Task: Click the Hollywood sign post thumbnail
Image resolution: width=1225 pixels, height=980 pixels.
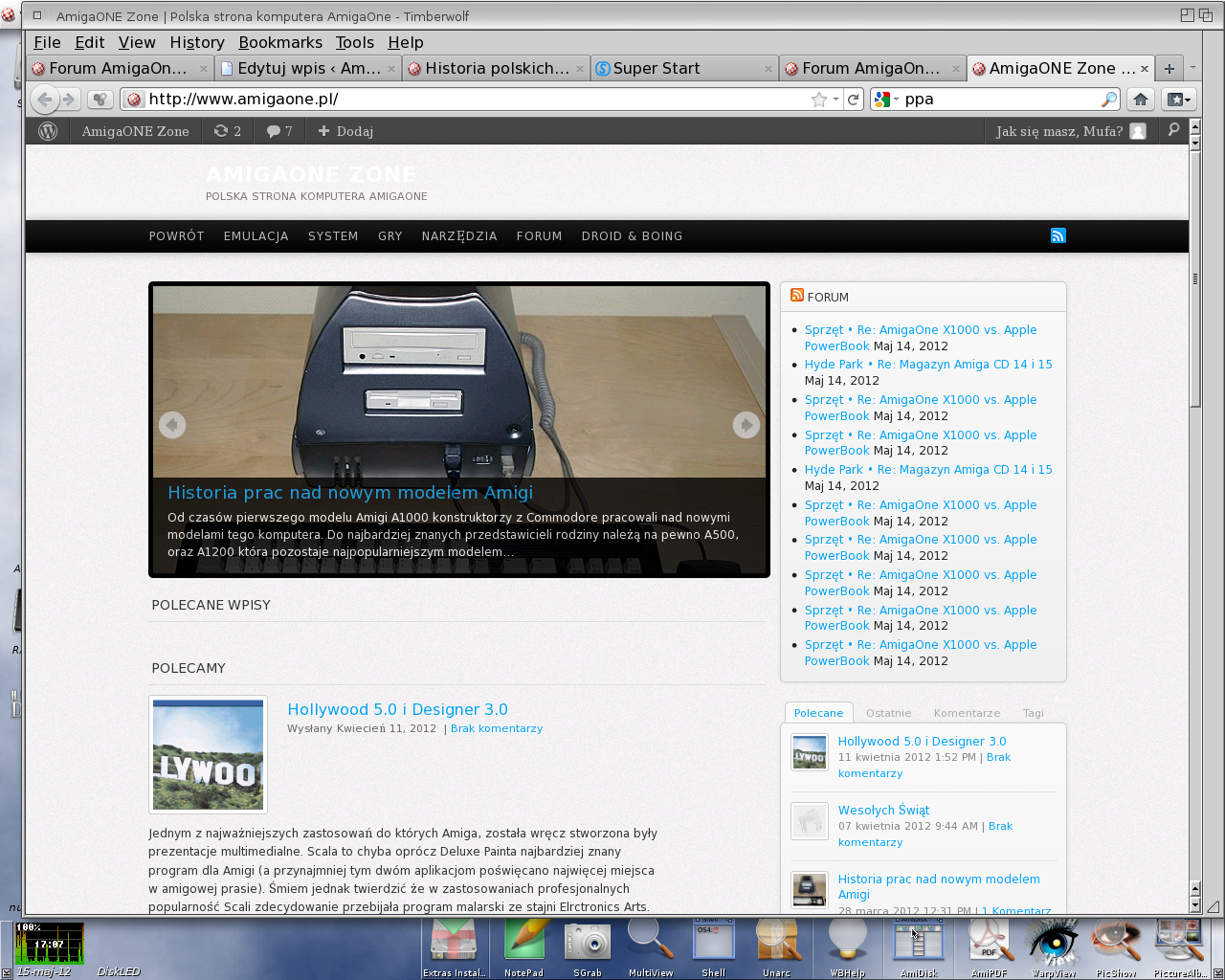Action: 208,754
